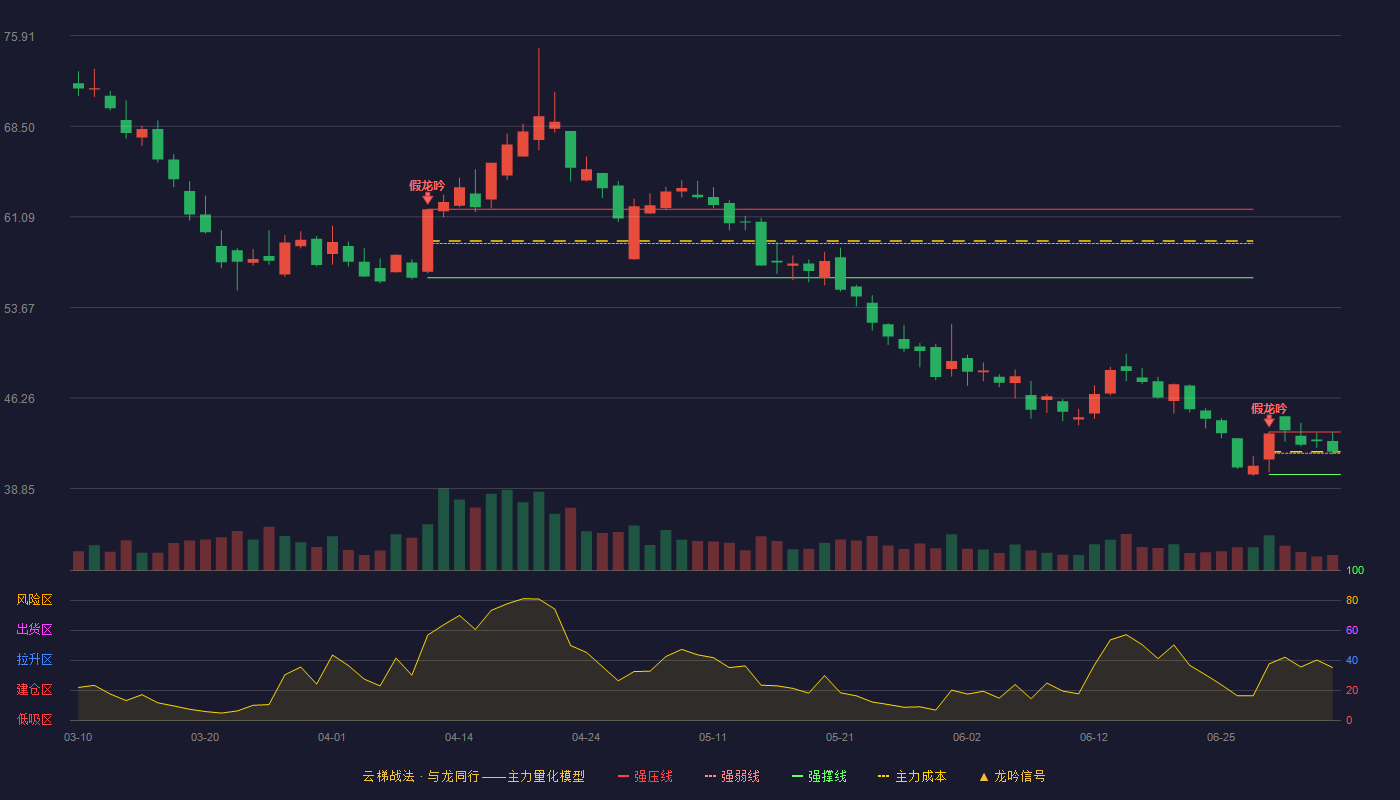Select the 出货区 zone label

pos(34,630)
